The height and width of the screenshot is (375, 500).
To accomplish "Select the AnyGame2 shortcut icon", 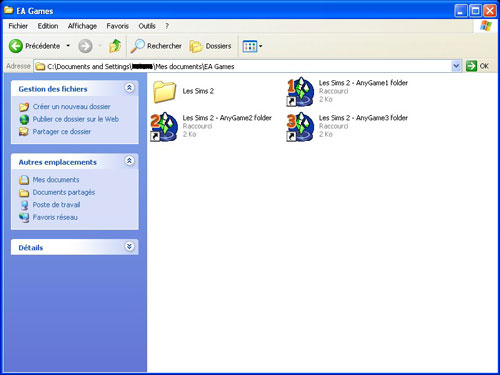I will (164, 127).
